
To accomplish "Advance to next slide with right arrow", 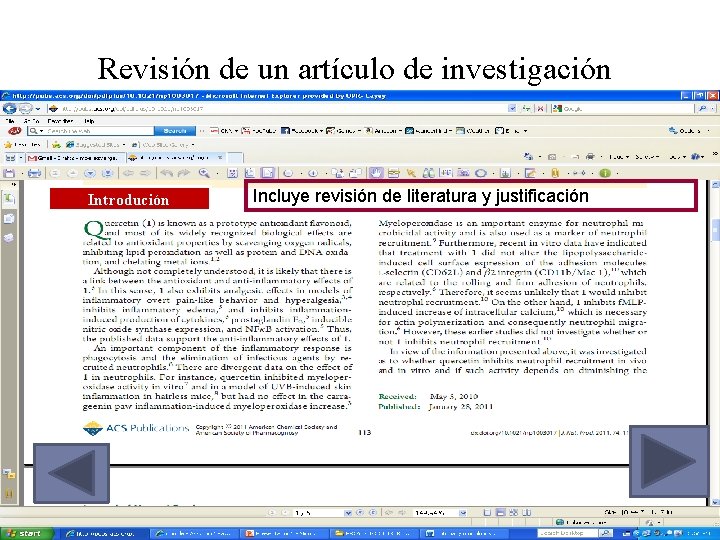I will [669, 461].
